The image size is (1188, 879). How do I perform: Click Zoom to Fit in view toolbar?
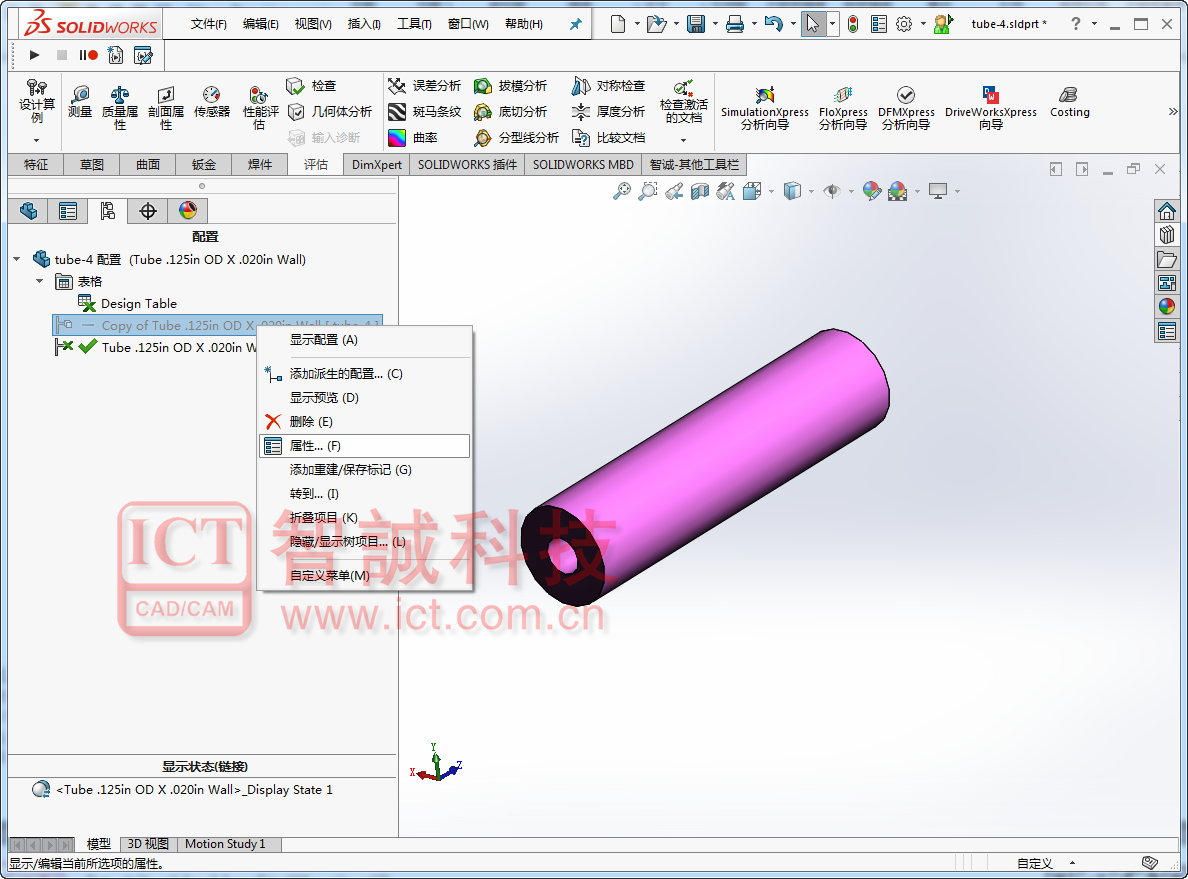(x=621, y=191)
